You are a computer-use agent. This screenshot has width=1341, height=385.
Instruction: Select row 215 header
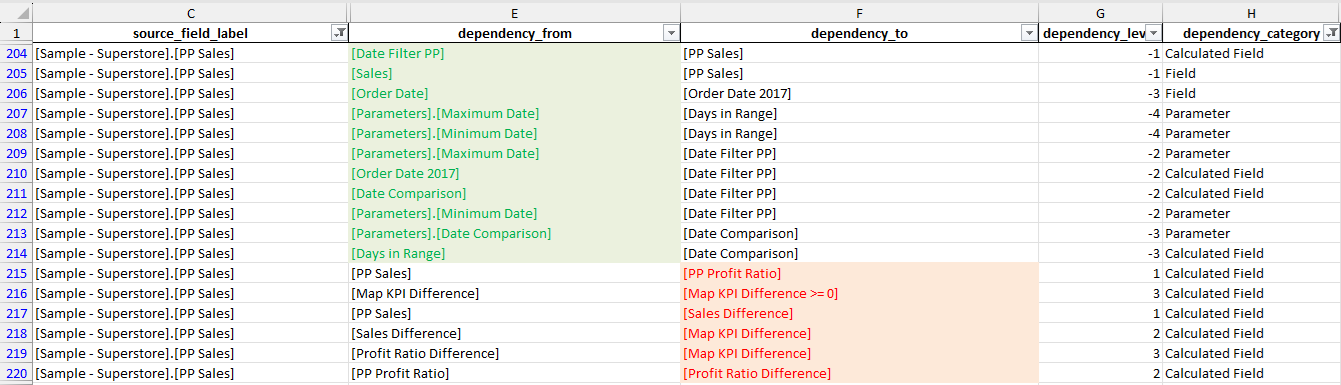16,274
